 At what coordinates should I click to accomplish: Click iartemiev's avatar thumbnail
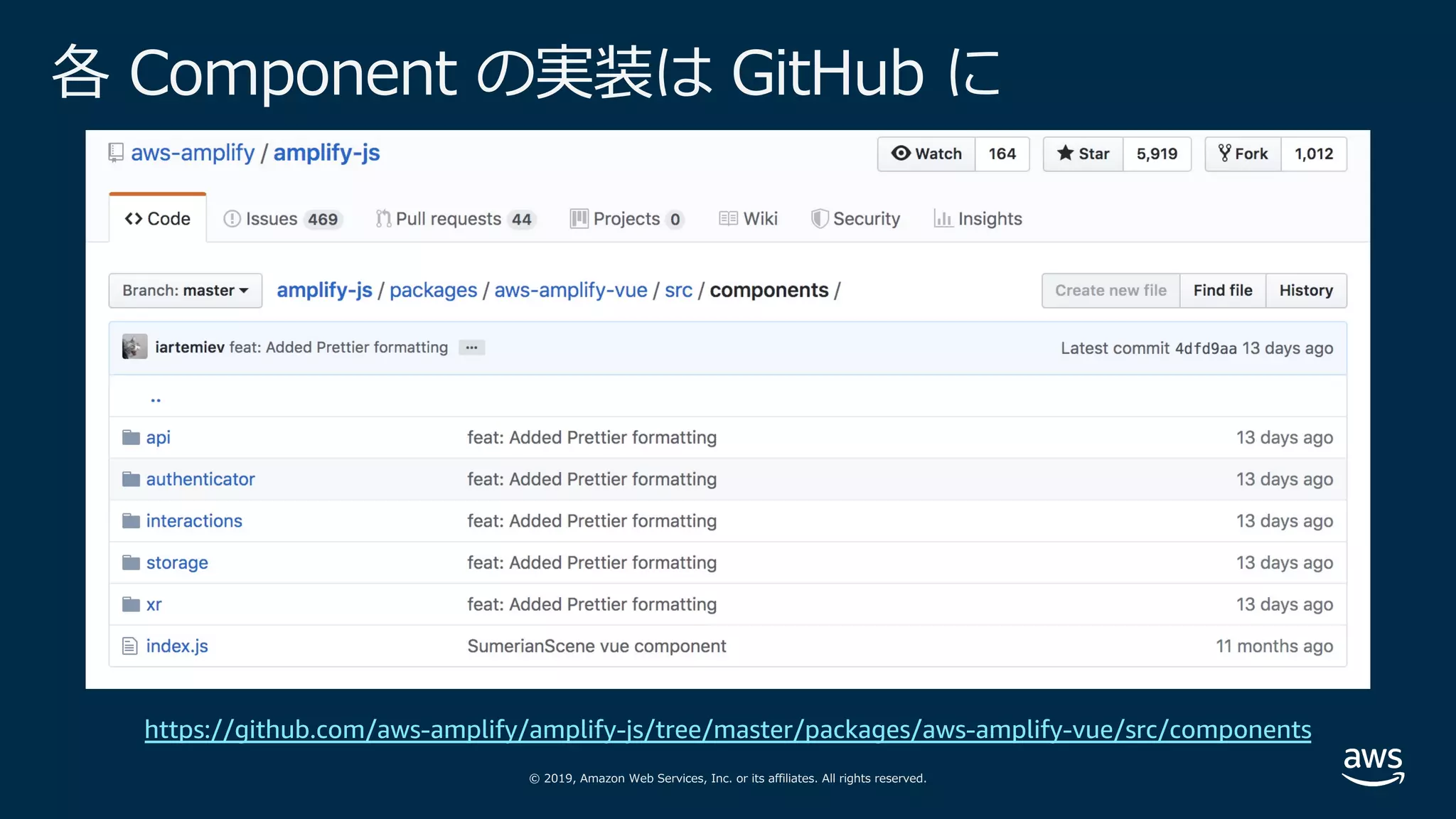tap(134, 347)
